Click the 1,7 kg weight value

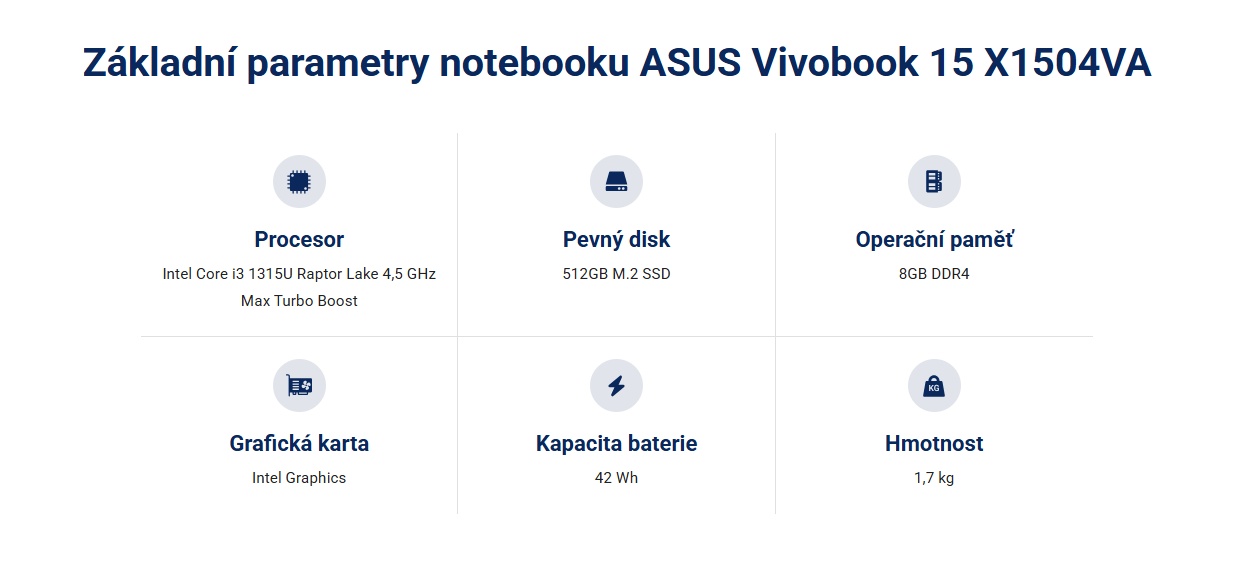(x=934, y=478)
